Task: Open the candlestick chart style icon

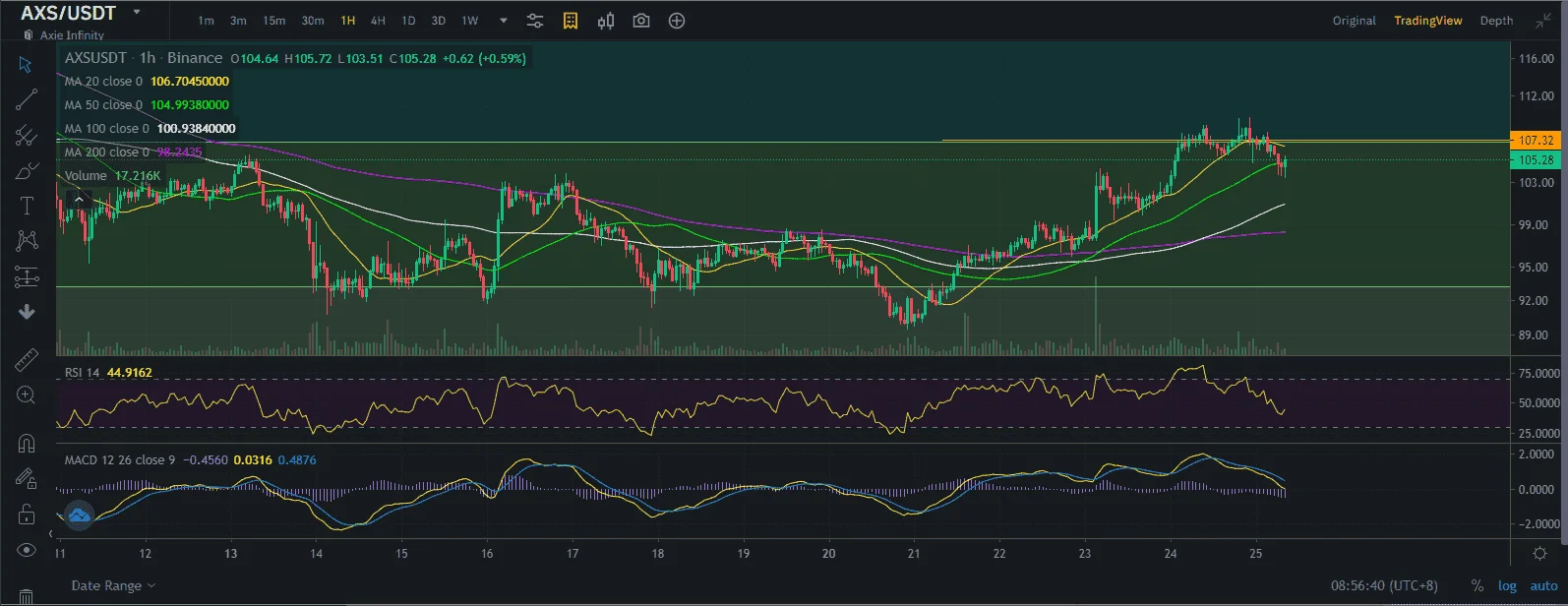Action: 606,21
